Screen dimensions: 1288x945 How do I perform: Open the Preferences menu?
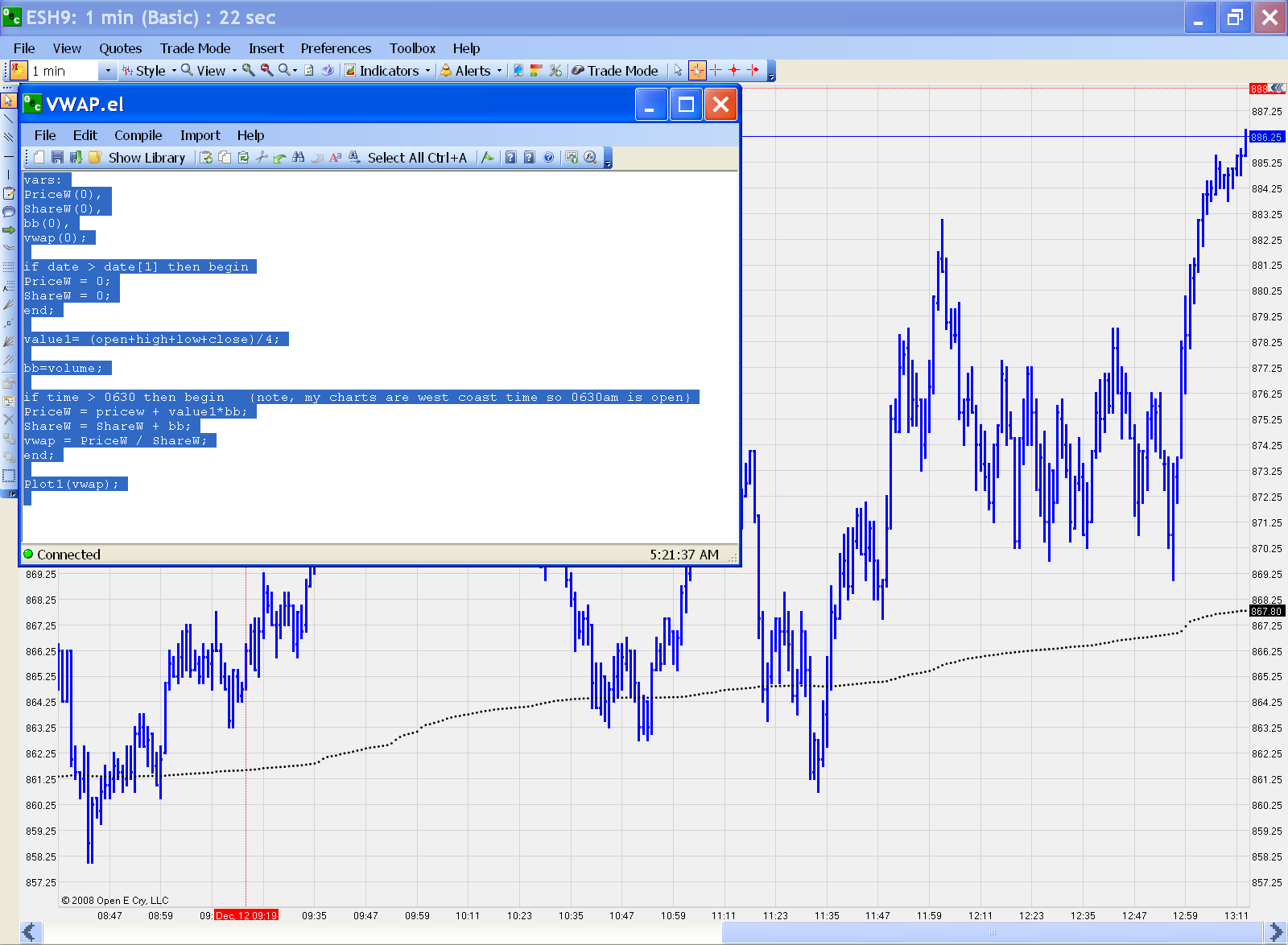pos(336,48)
